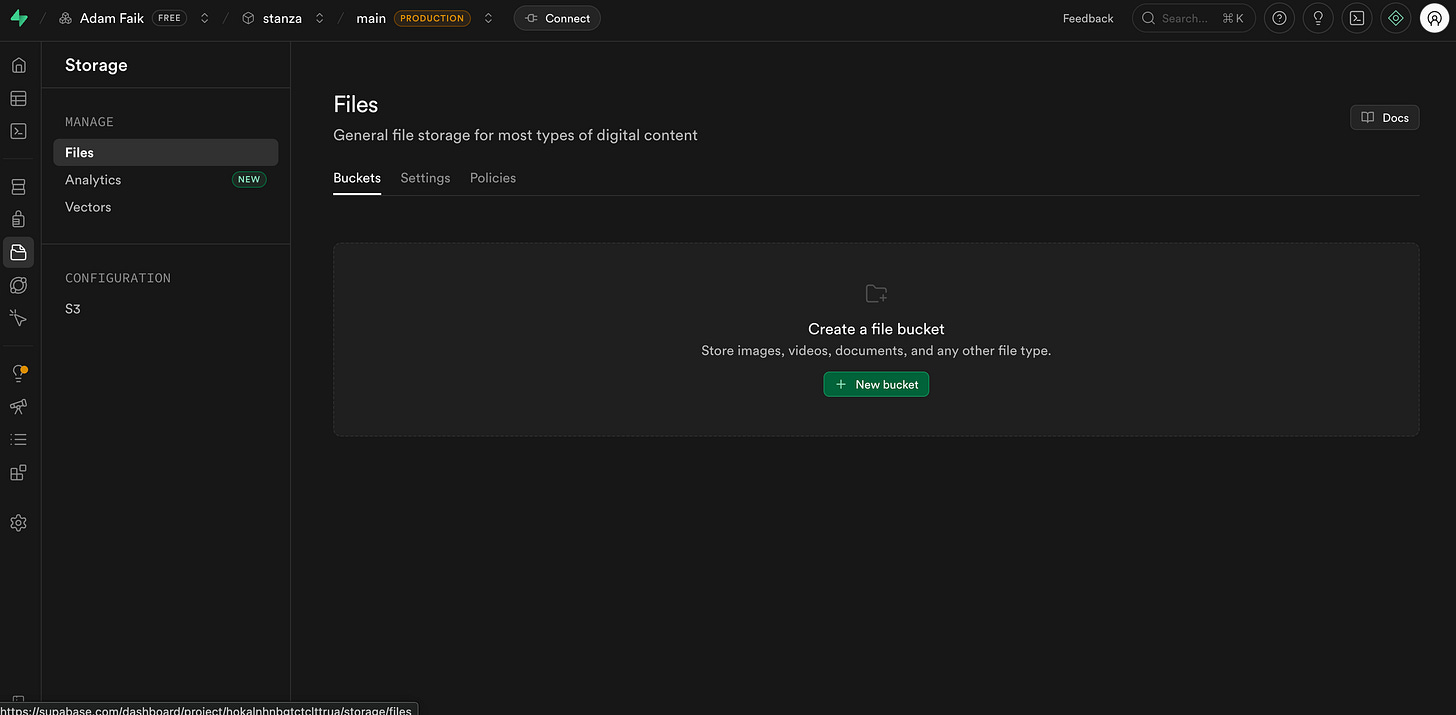Open the Edge Functions sidebar icon
This screenshot has width=1456, height=715.
coord(18,285)
